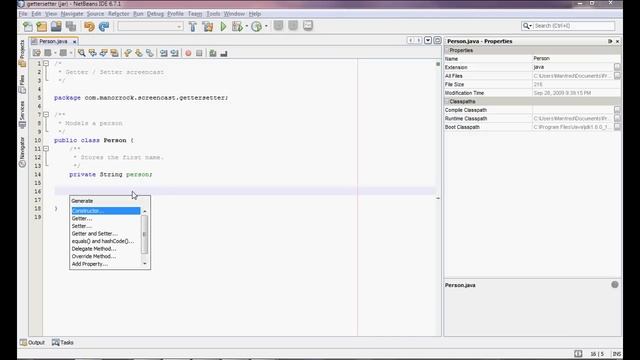The height and width of the screenshot is (360, 640).
Task: Open the Navigator side panel
Action: pos(22,152)
